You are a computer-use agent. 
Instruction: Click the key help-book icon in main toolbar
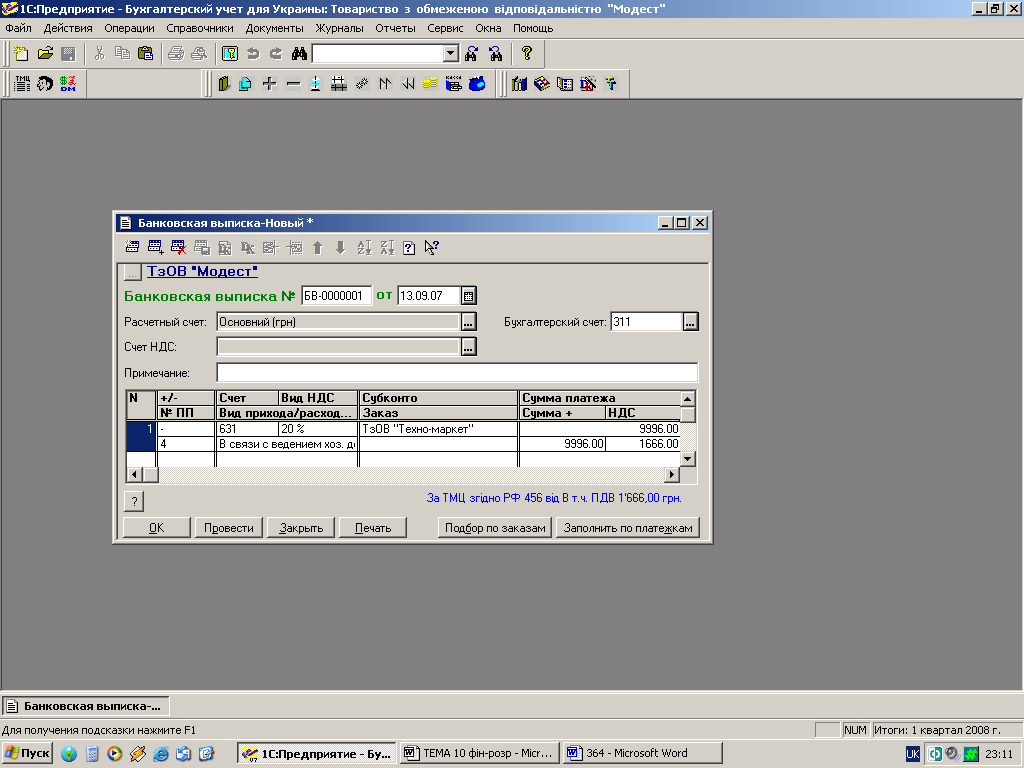pos(230,54)
